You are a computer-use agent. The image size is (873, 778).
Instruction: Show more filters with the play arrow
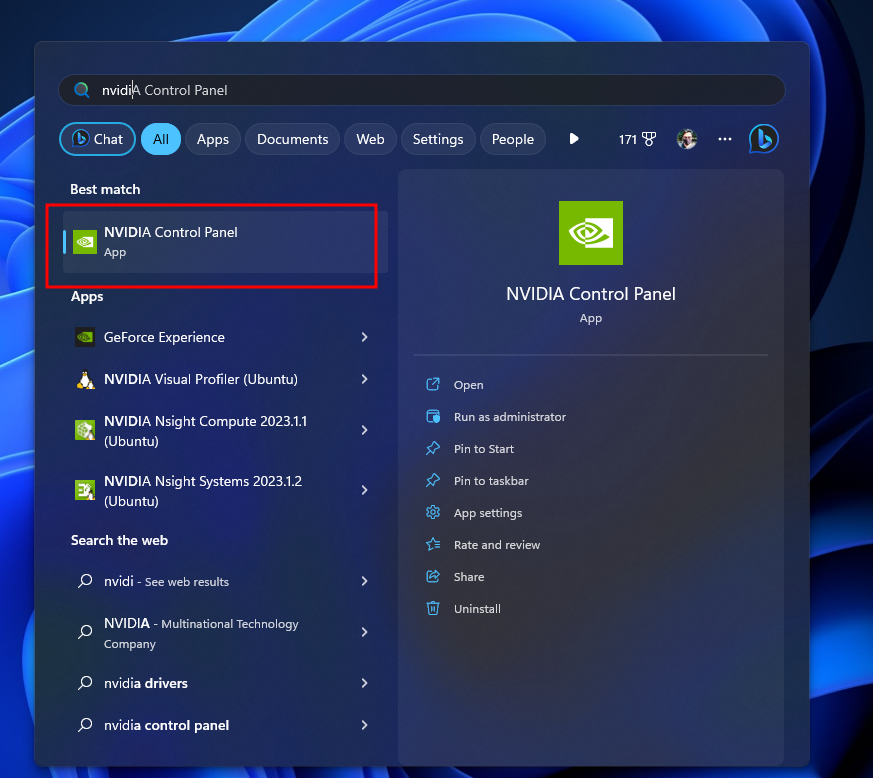click(x=573, y=138)
